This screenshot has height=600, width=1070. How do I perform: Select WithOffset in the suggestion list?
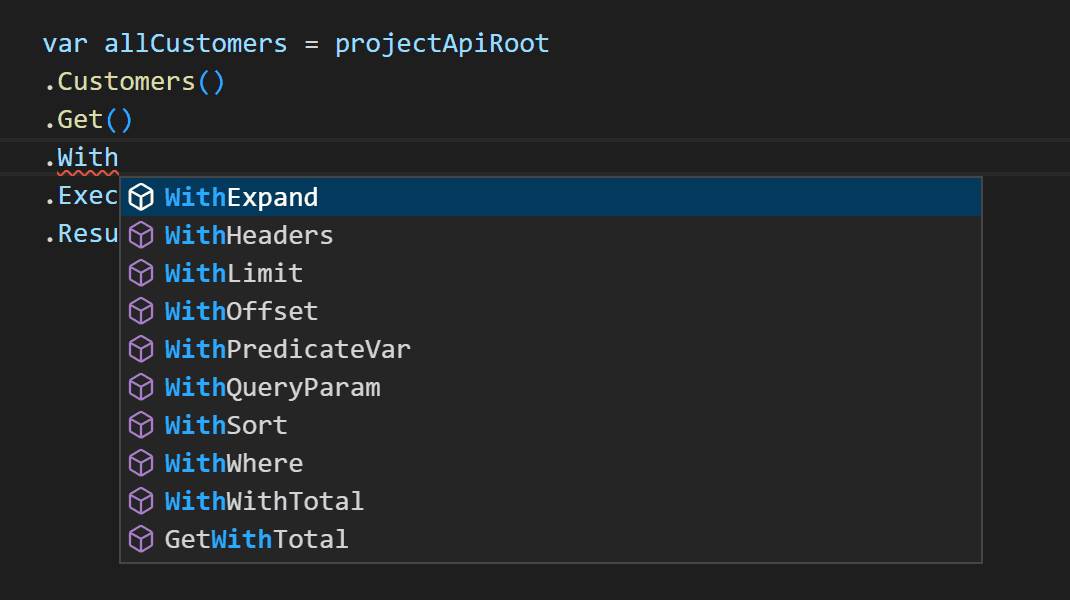(241, 311)
